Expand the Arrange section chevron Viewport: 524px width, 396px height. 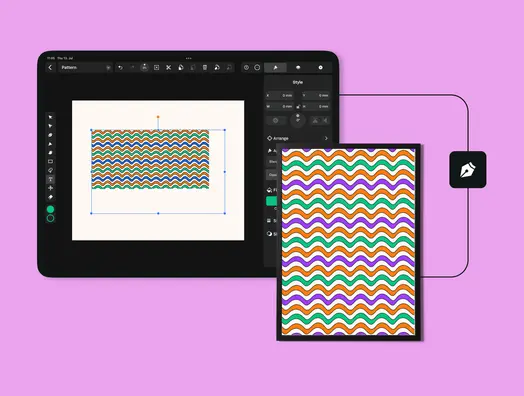pyautogui.click(x=326, y=138)
